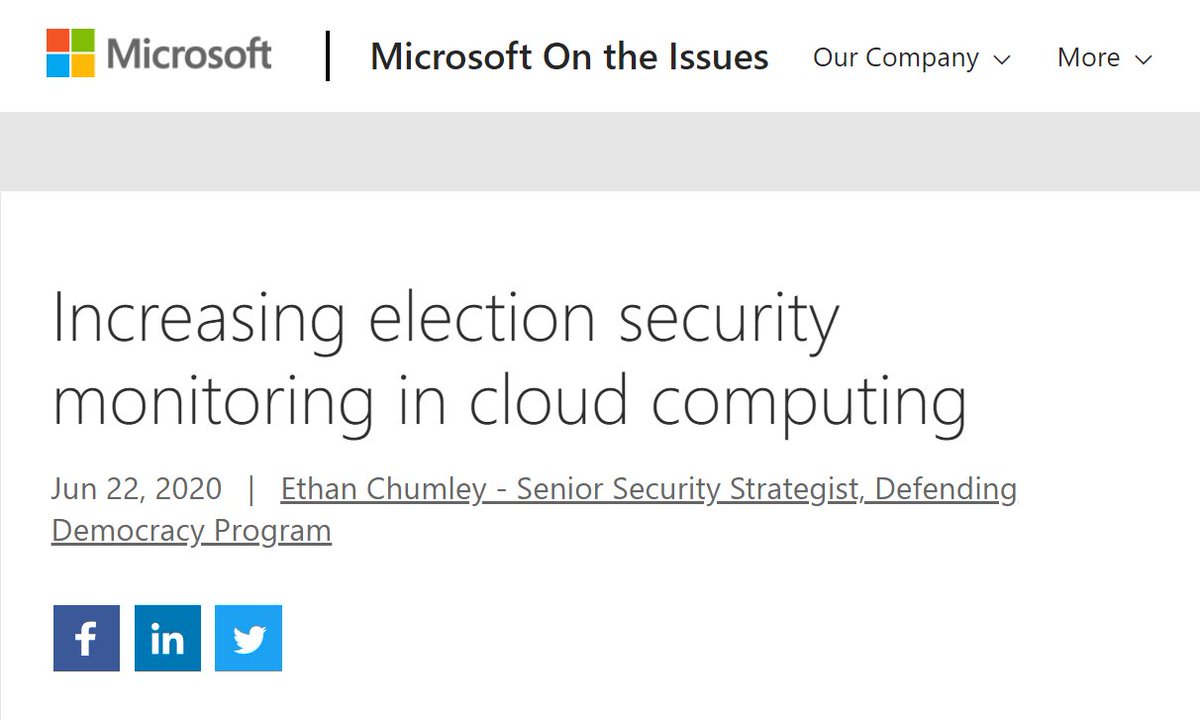
Task: Click the blue square of Microsoft logo
Action: click(x=57, y=66)
